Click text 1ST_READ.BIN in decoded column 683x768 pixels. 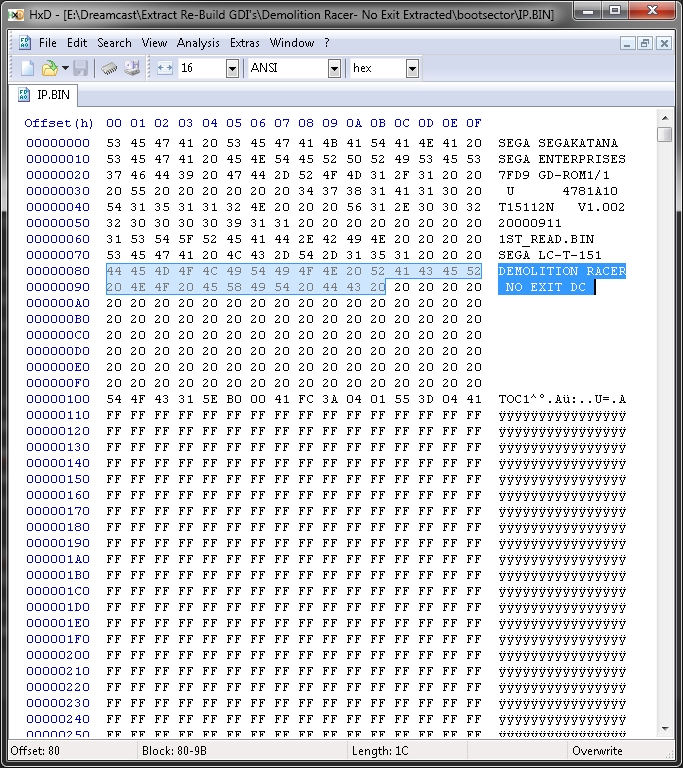point(546,239)
